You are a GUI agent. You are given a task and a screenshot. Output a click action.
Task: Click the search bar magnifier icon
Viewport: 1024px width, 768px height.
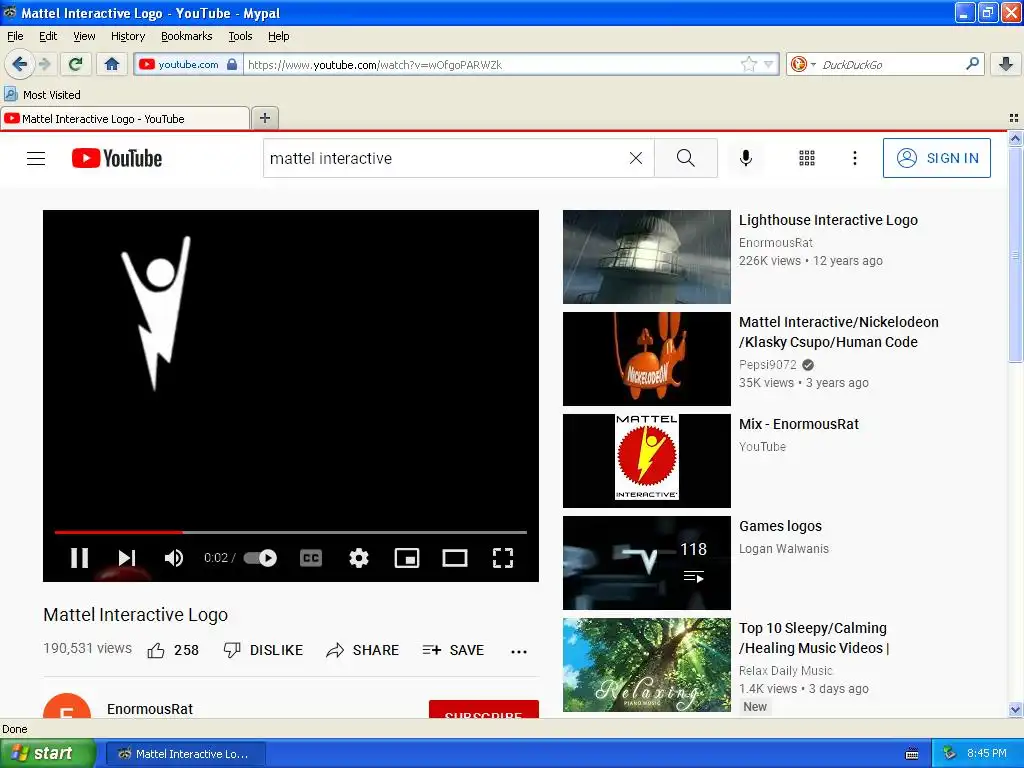972,64
